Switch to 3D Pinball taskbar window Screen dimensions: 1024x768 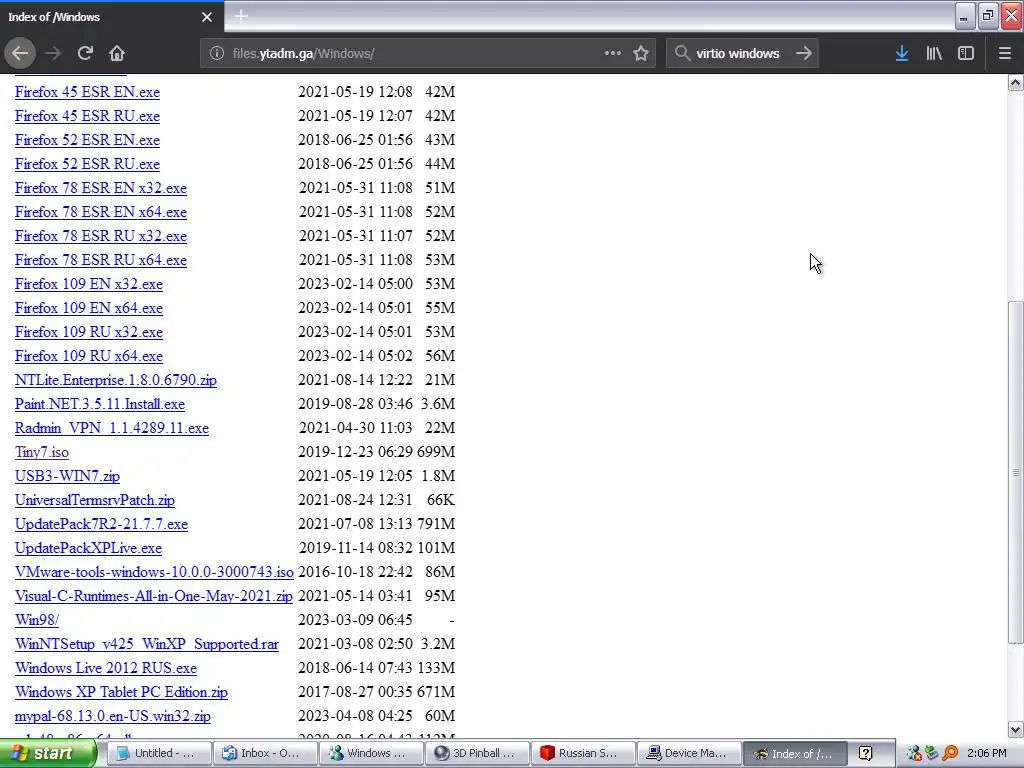pyautogui.click(x=477, y=753)
